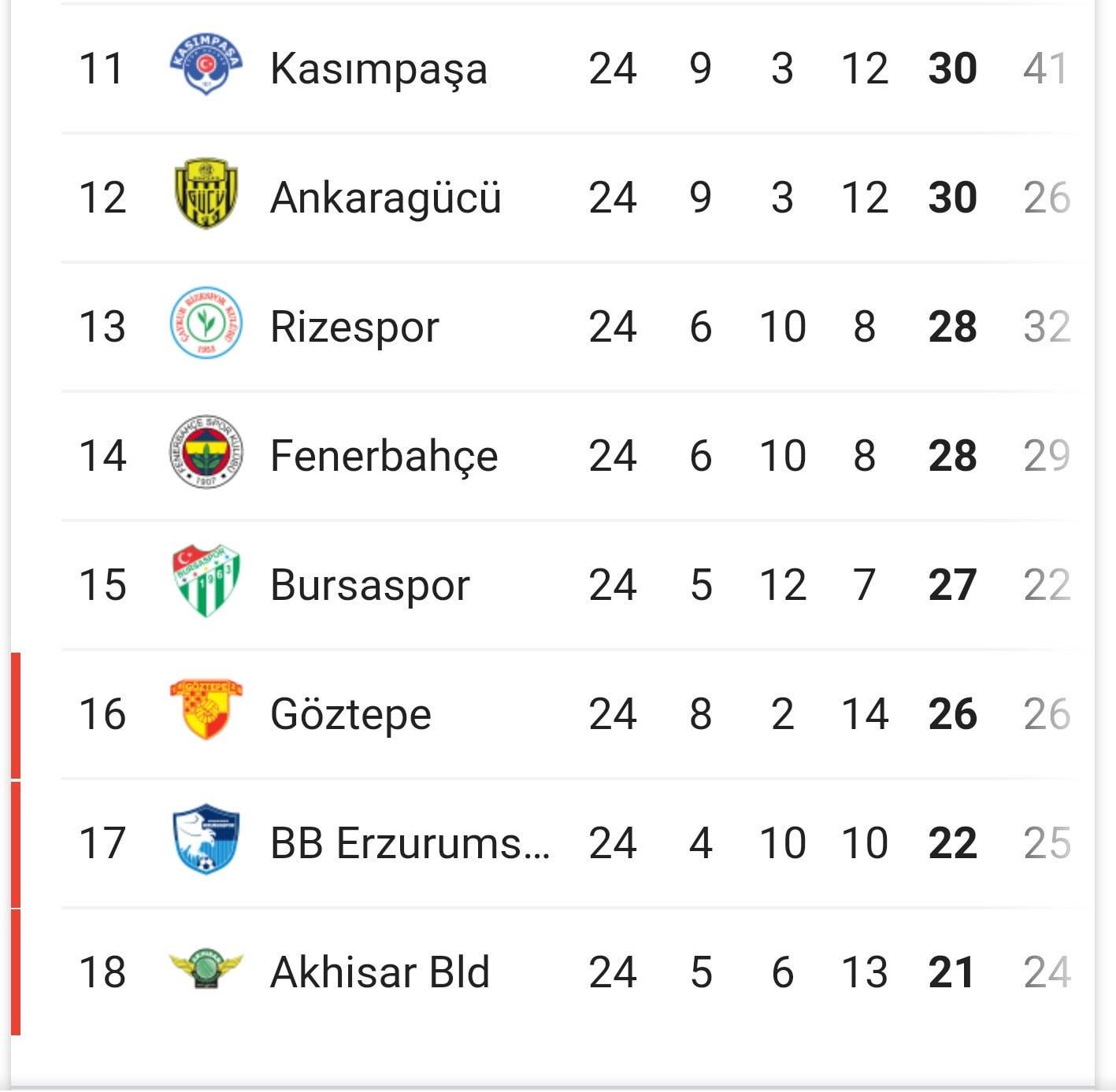Viewport: 1116px width, 1092px height.
Task: Open the Rizespor club logo
Action: 206,324
